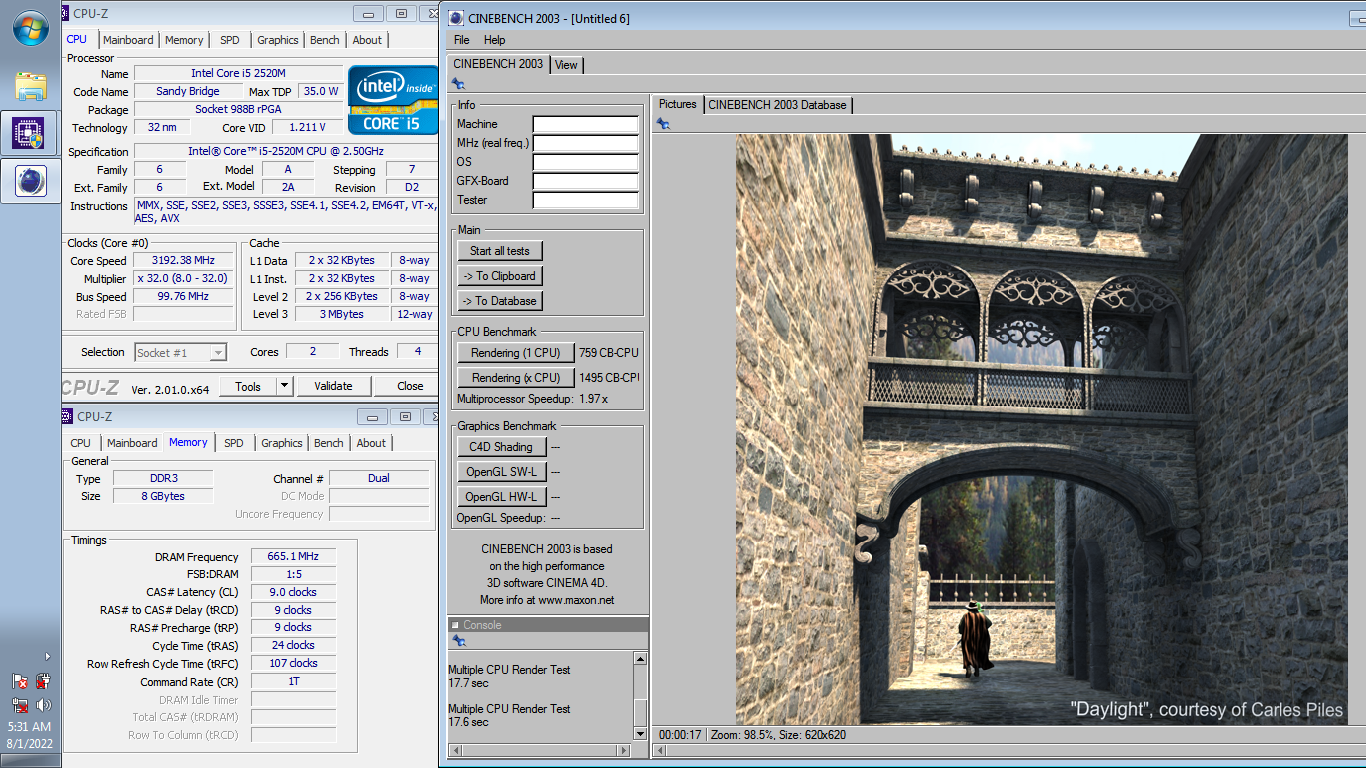Start the OpenGL HW-L test

(x=502, y=497)
